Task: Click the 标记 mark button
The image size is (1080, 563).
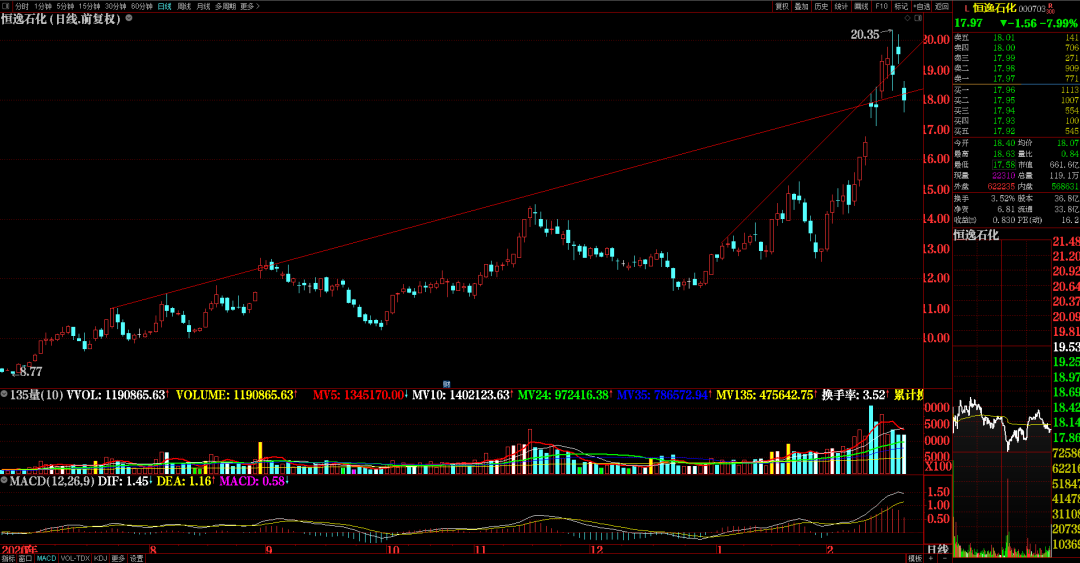Action: coord(901,6)
